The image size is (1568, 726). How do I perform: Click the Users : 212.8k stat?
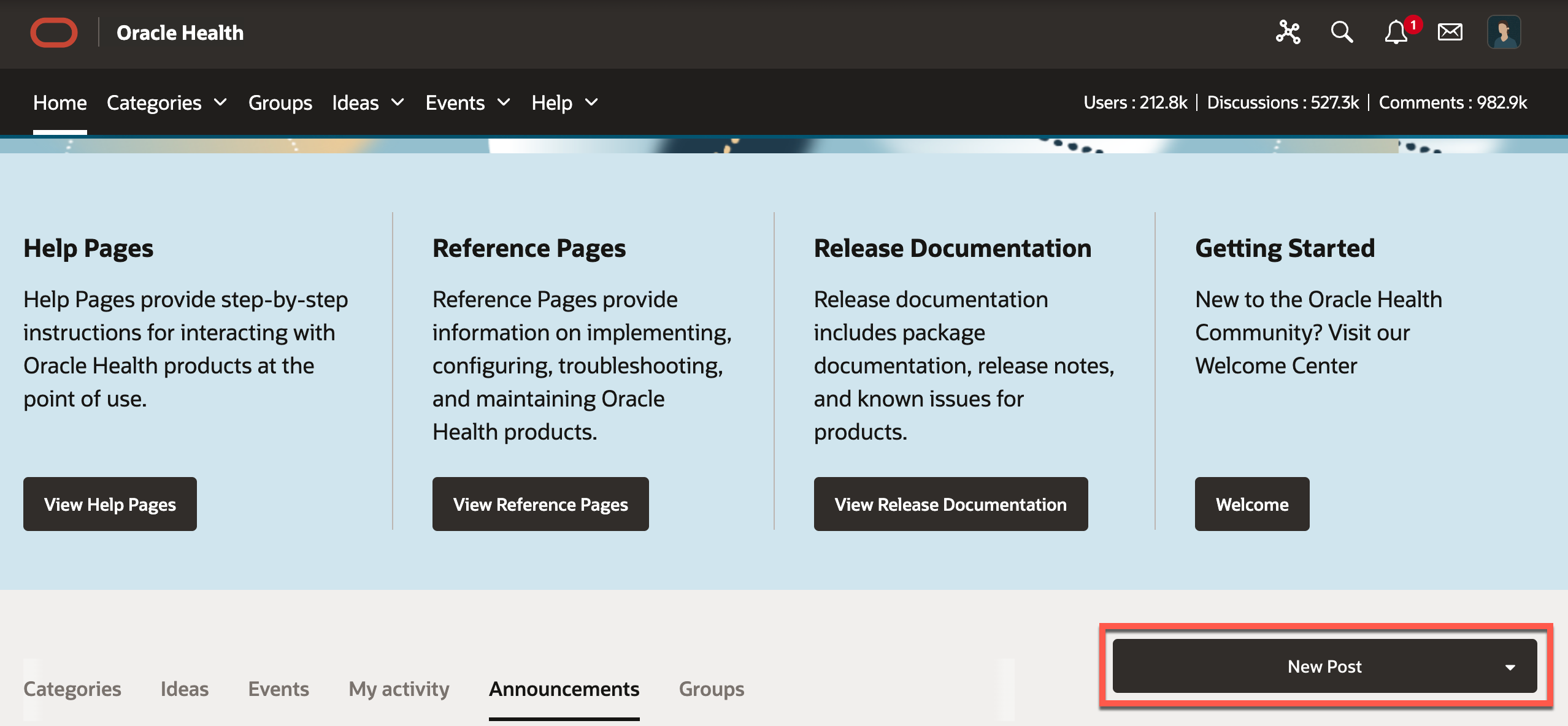pos(1136,102)
